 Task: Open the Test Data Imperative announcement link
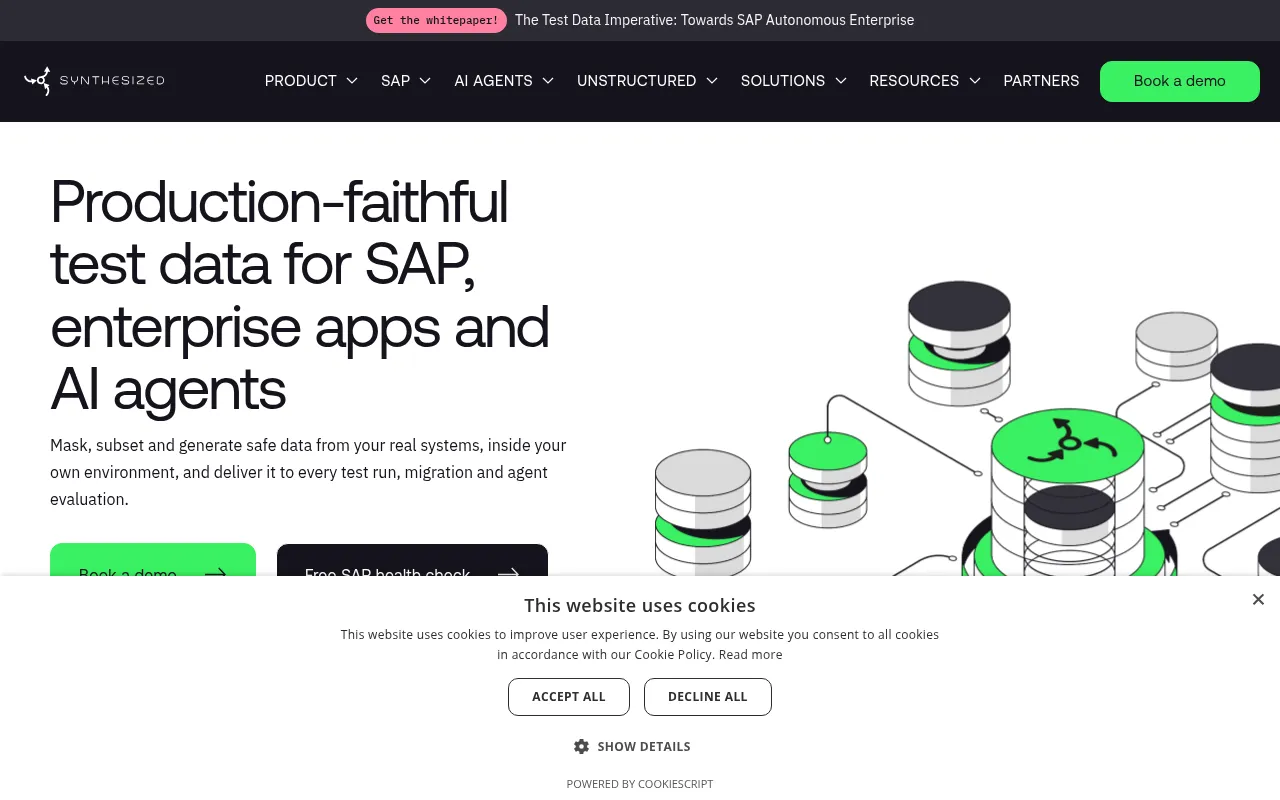click(x=714, y=20)
